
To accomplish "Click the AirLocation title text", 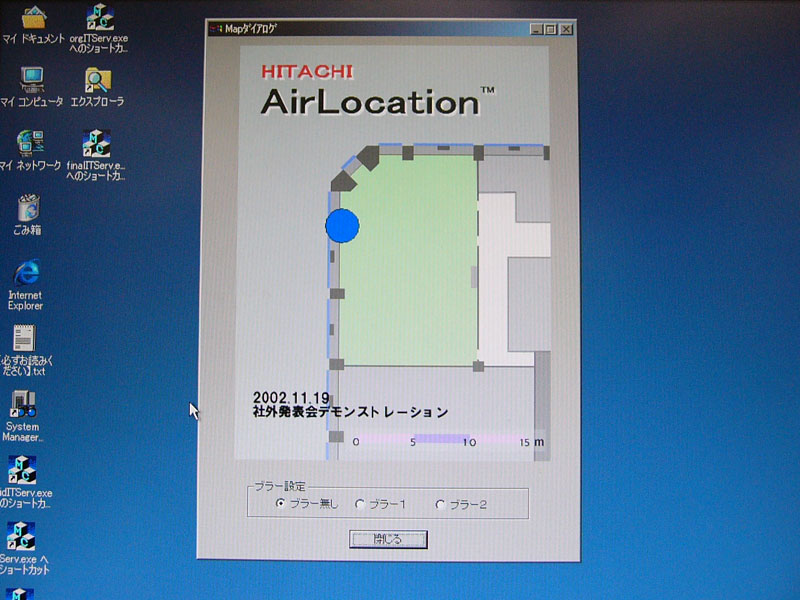I will [x=371, y=102].
